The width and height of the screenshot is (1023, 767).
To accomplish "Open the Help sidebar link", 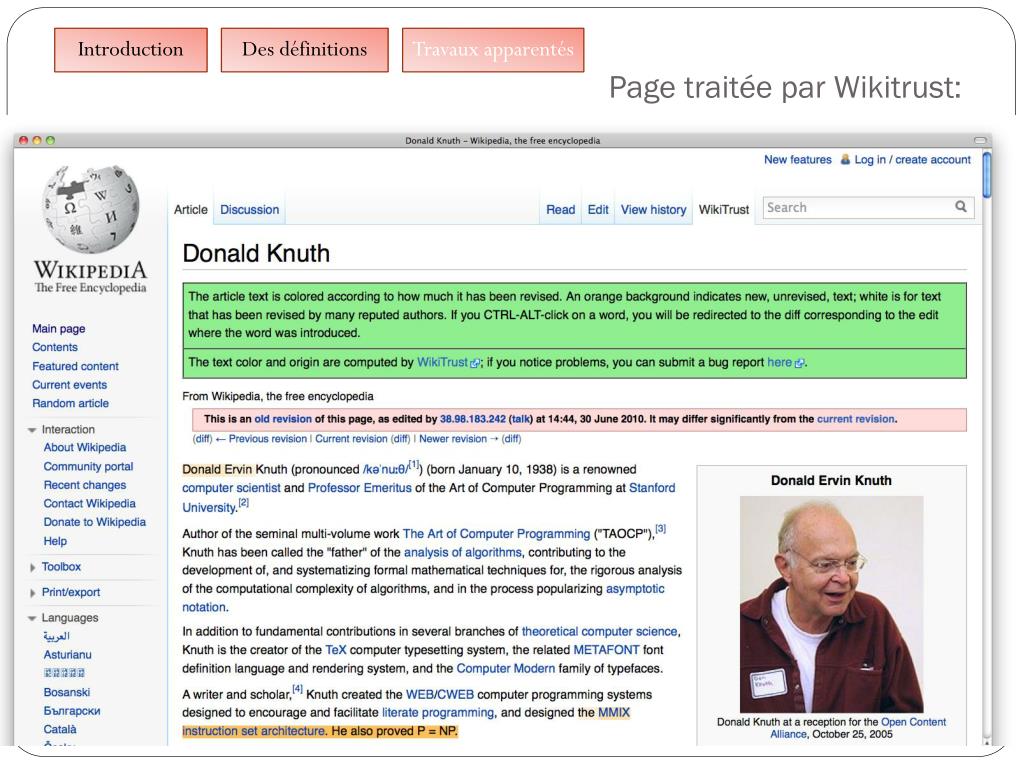I will [x=55, y=541].
